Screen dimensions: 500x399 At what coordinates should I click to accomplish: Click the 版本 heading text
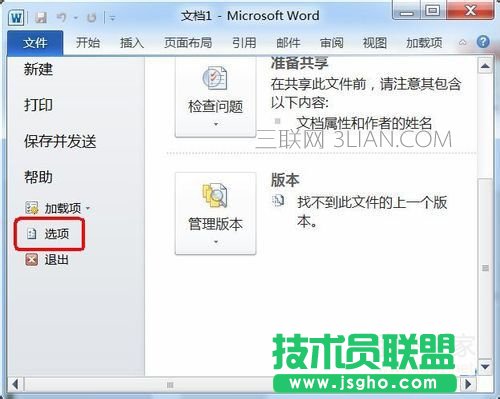tap(285, 180)
